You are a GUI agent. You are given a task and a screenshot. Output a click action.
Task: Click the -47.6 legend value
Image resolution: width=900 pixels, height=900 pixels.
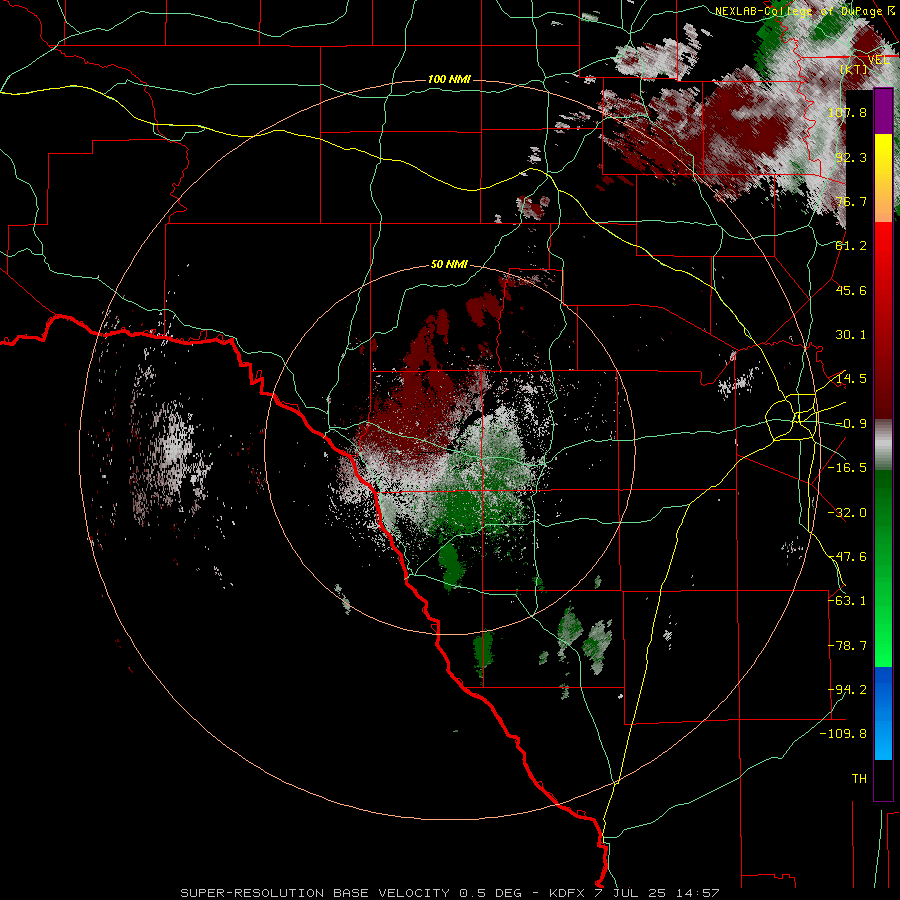pyautogui.click(x=847, y=557)
